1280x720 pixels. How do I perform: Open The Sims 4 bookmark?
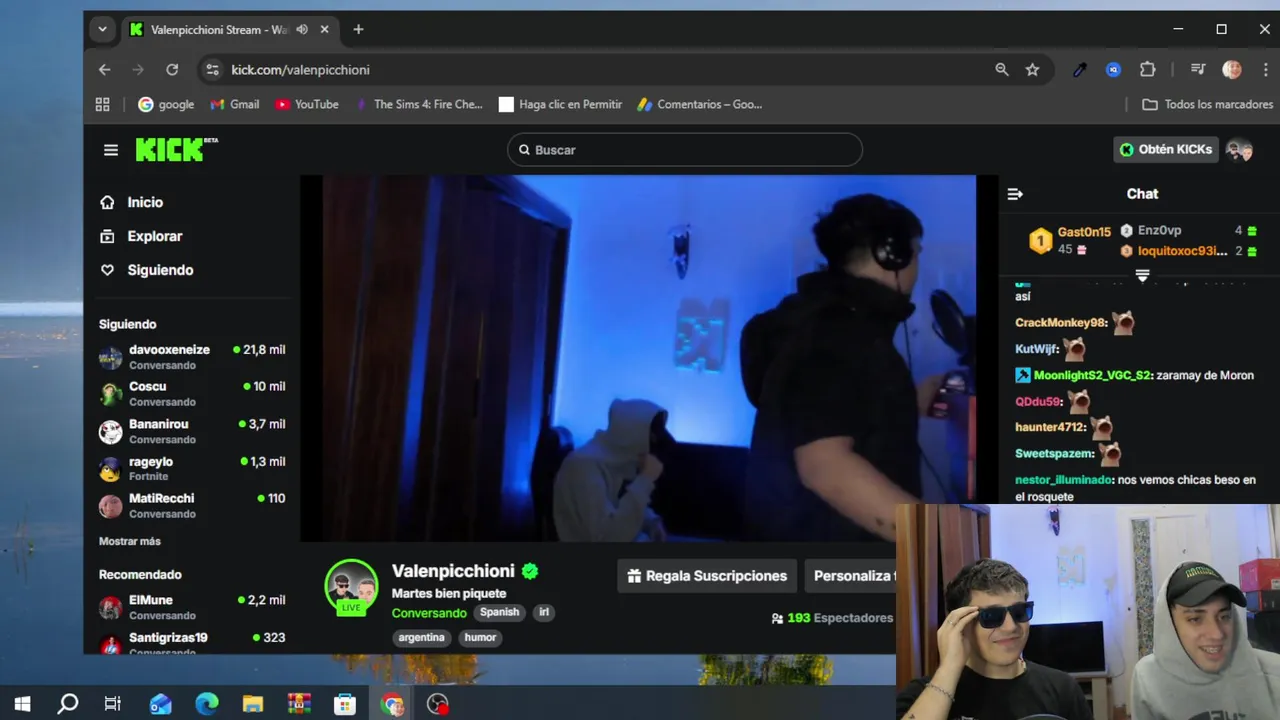tap(419, 104)
